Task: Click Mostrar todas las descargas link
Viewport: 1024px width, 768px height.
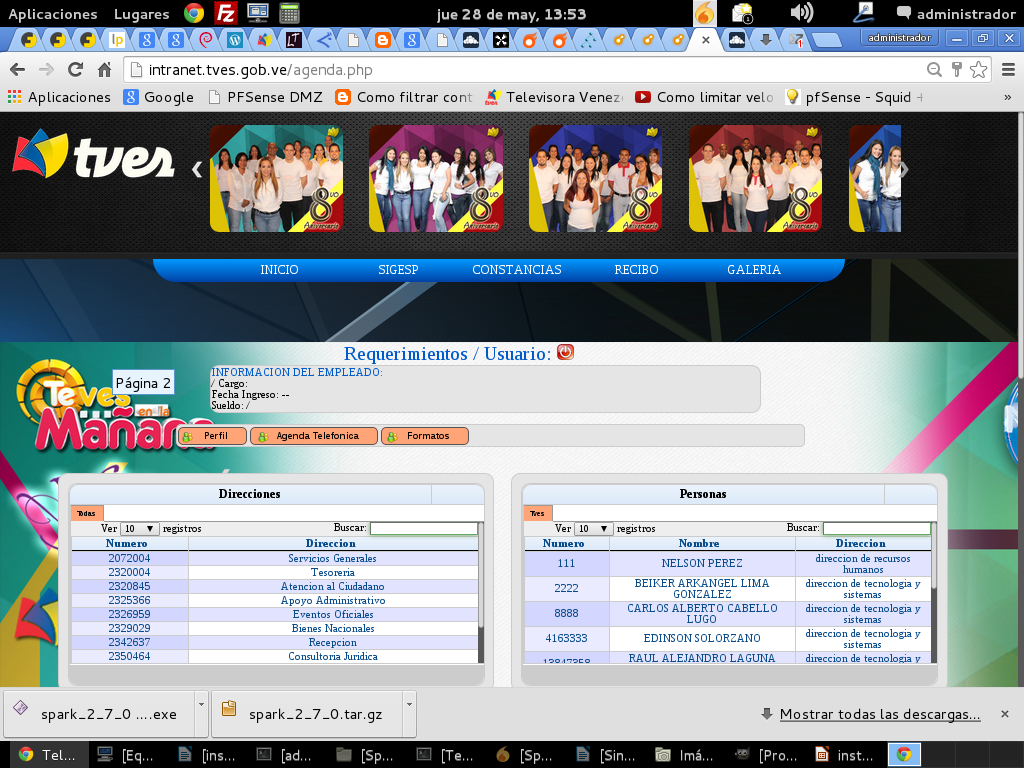Action: click(x=880, y=714)
